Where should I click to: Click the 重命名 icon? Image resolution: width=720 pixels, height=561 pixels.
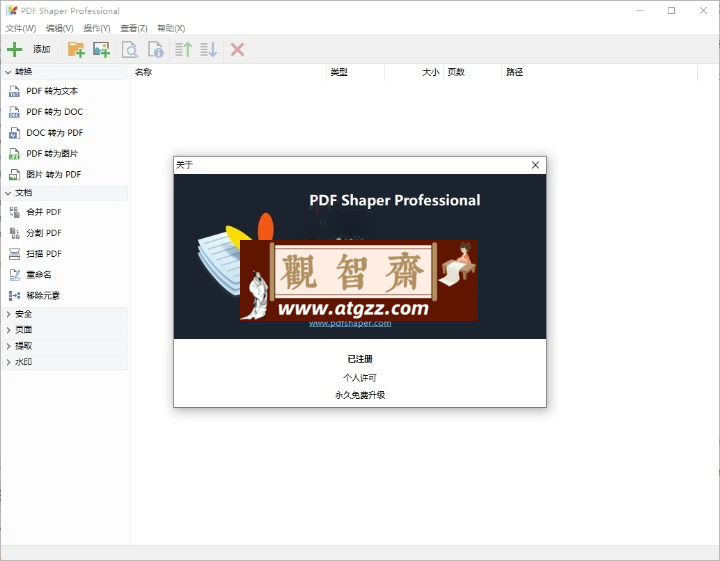pos(14,275)
